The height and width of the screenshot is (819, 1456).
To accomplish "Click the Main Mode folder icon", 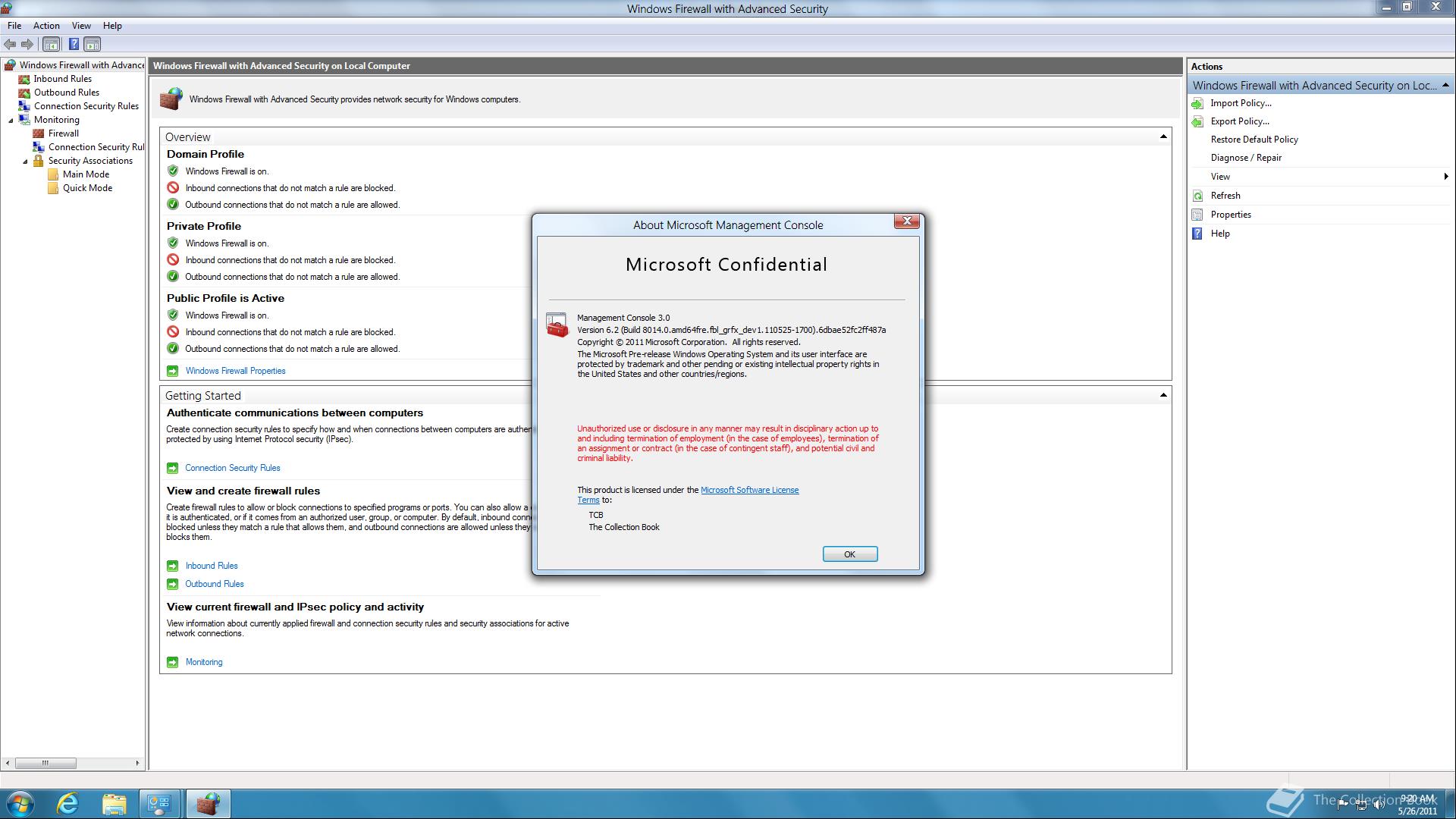I will click(x=53, y=174).
